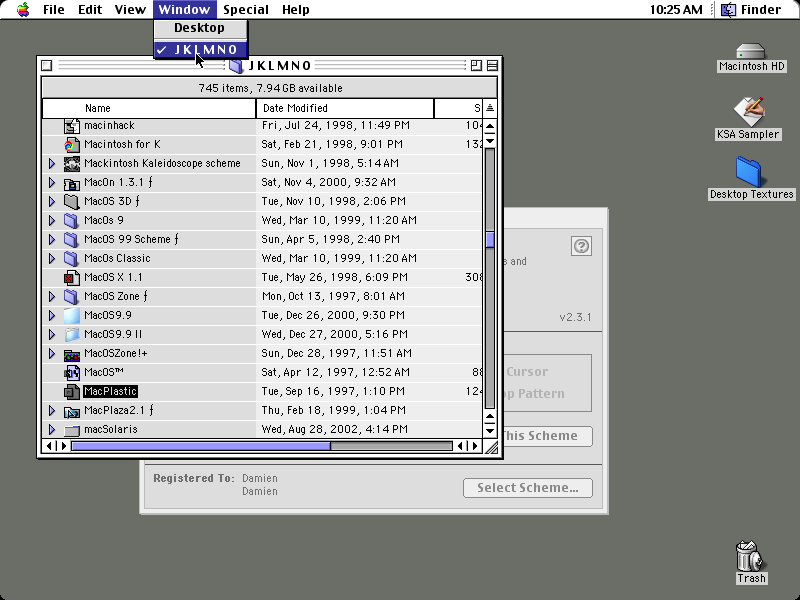
Task: Sort list by Date Modified column header
Action: point(344,108)
